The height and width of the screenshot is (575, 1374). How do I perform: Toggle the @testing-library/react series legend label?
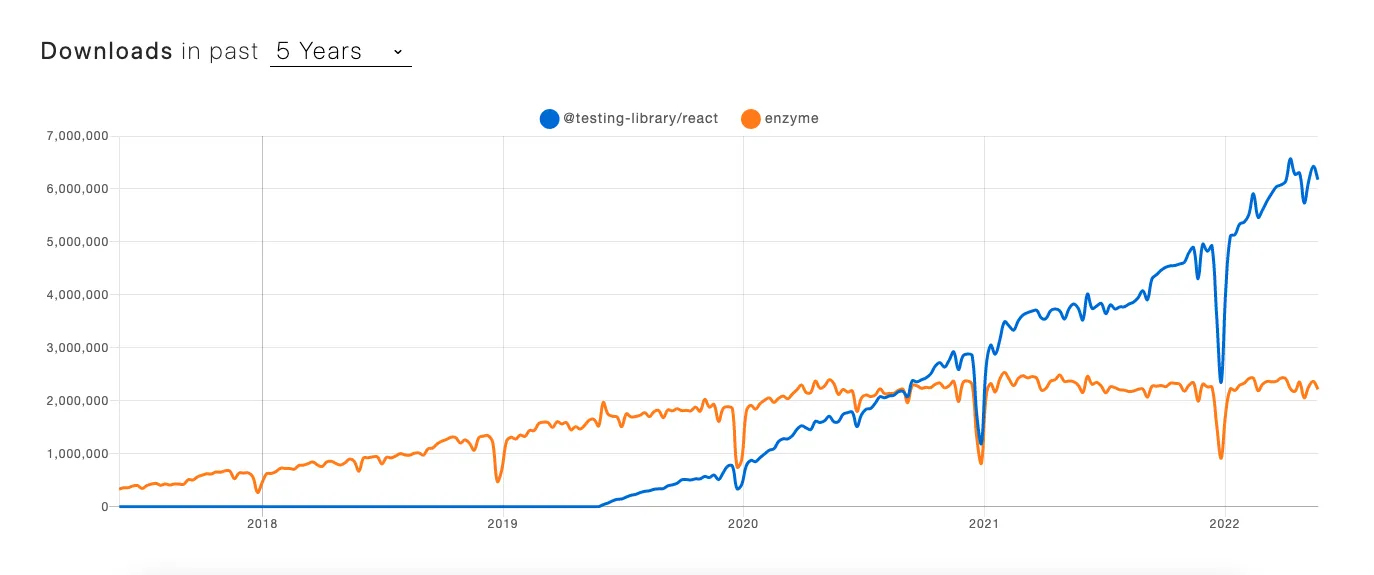[640, 119]
